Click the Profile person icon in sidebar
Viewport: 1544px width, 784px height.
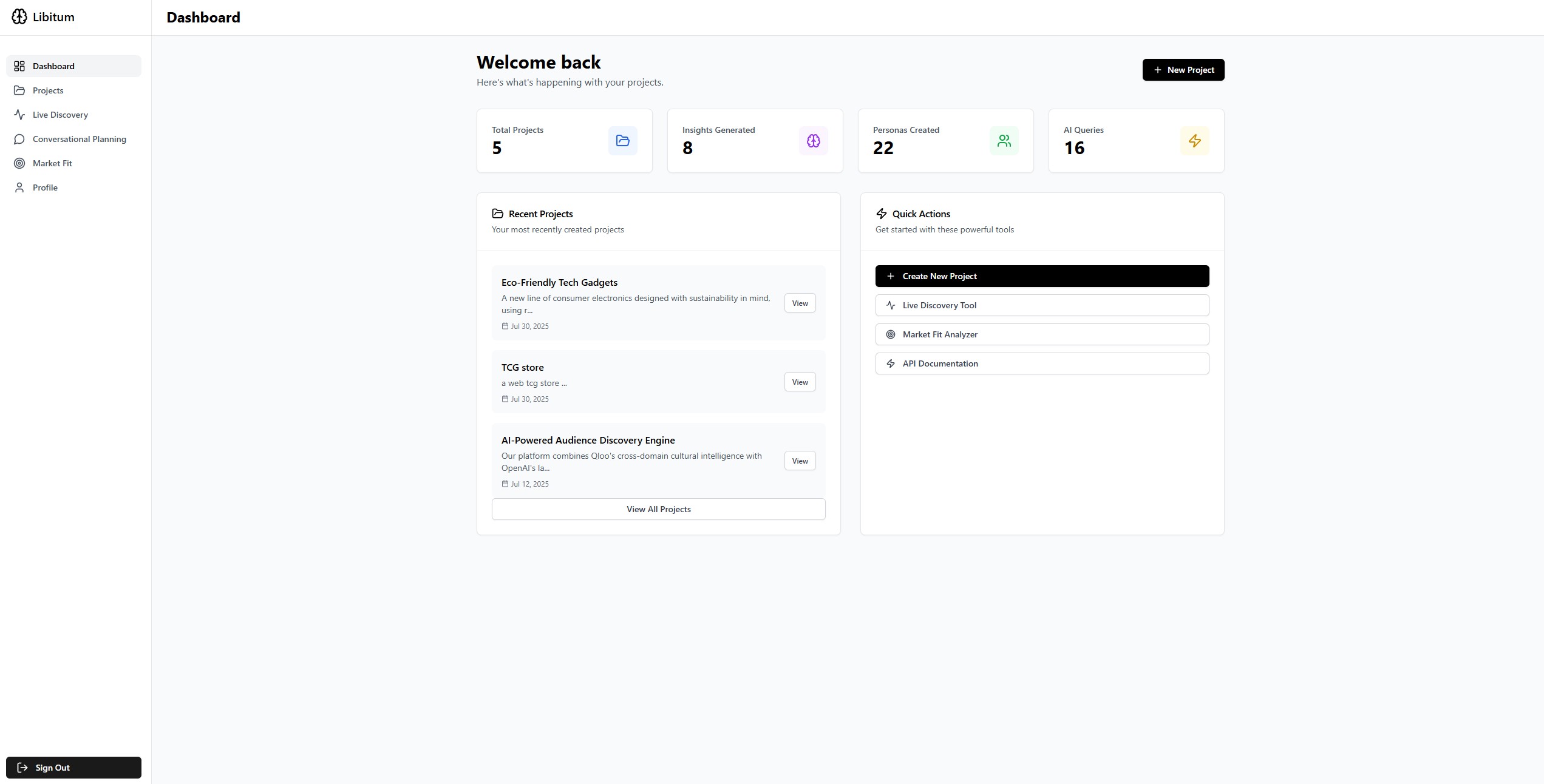pyautogui.click(x=19, y=188)
